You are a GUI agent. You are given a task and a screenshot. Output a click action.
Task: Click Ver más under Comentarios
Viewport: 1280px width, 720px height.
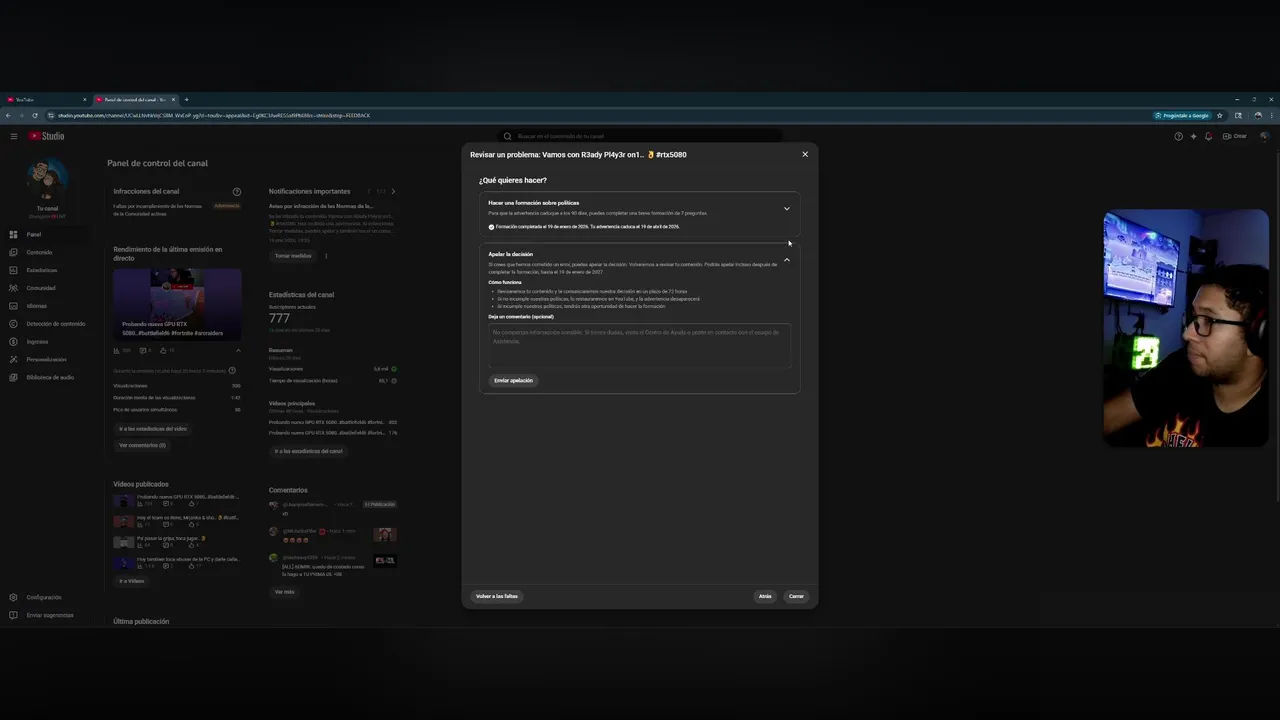tap(285, 592)
